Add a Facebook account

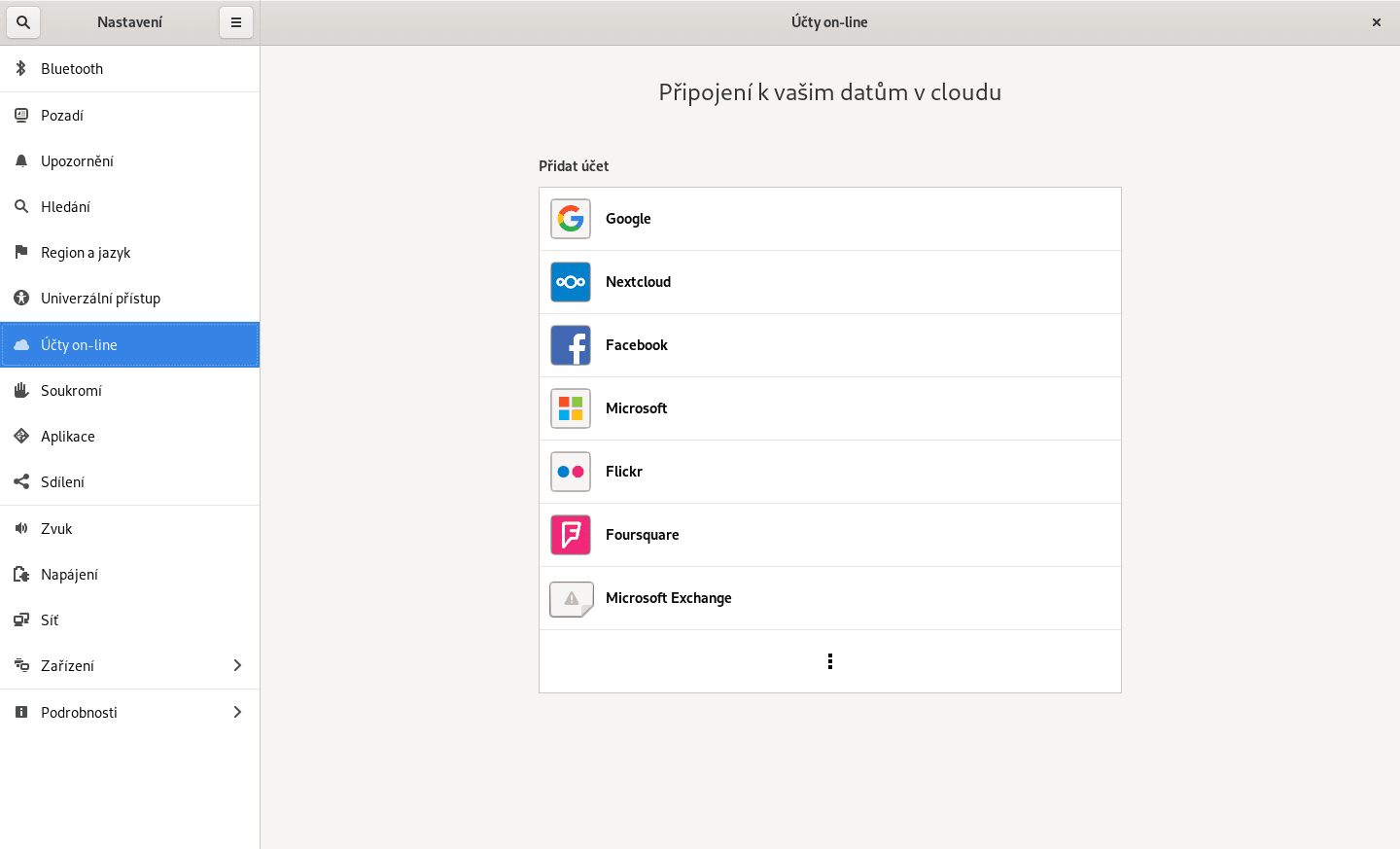click(830, 345)
